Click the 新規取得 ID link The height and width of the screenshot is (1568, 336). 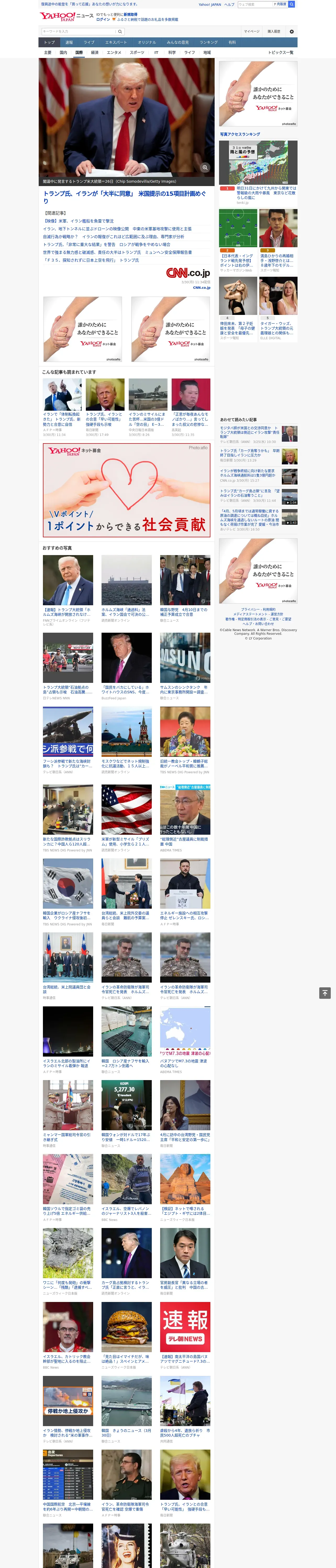pyautogui.click(x=131, y=15)
